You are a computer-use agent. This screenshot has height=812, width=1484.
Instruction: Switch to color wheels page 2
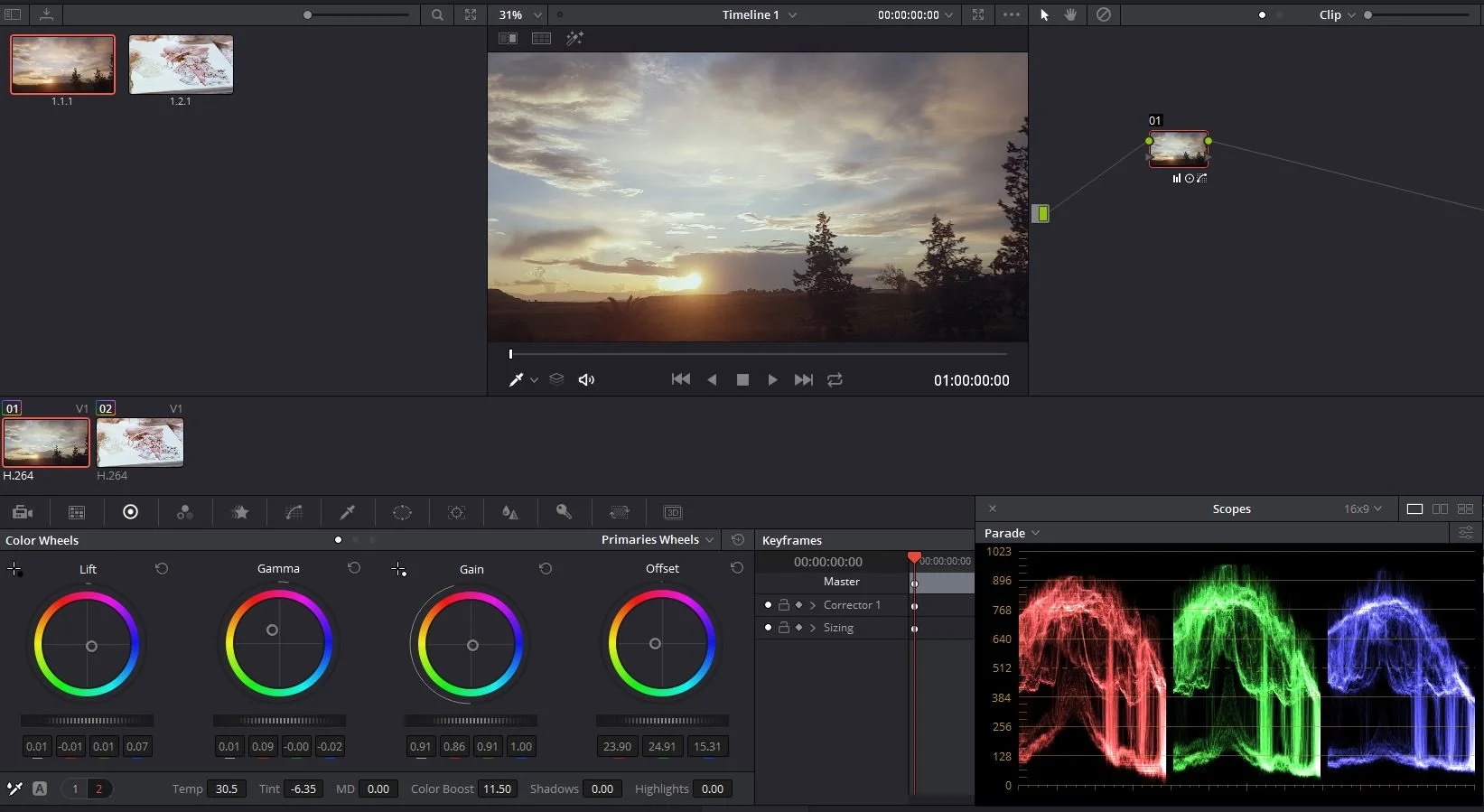tap(98, 789)
